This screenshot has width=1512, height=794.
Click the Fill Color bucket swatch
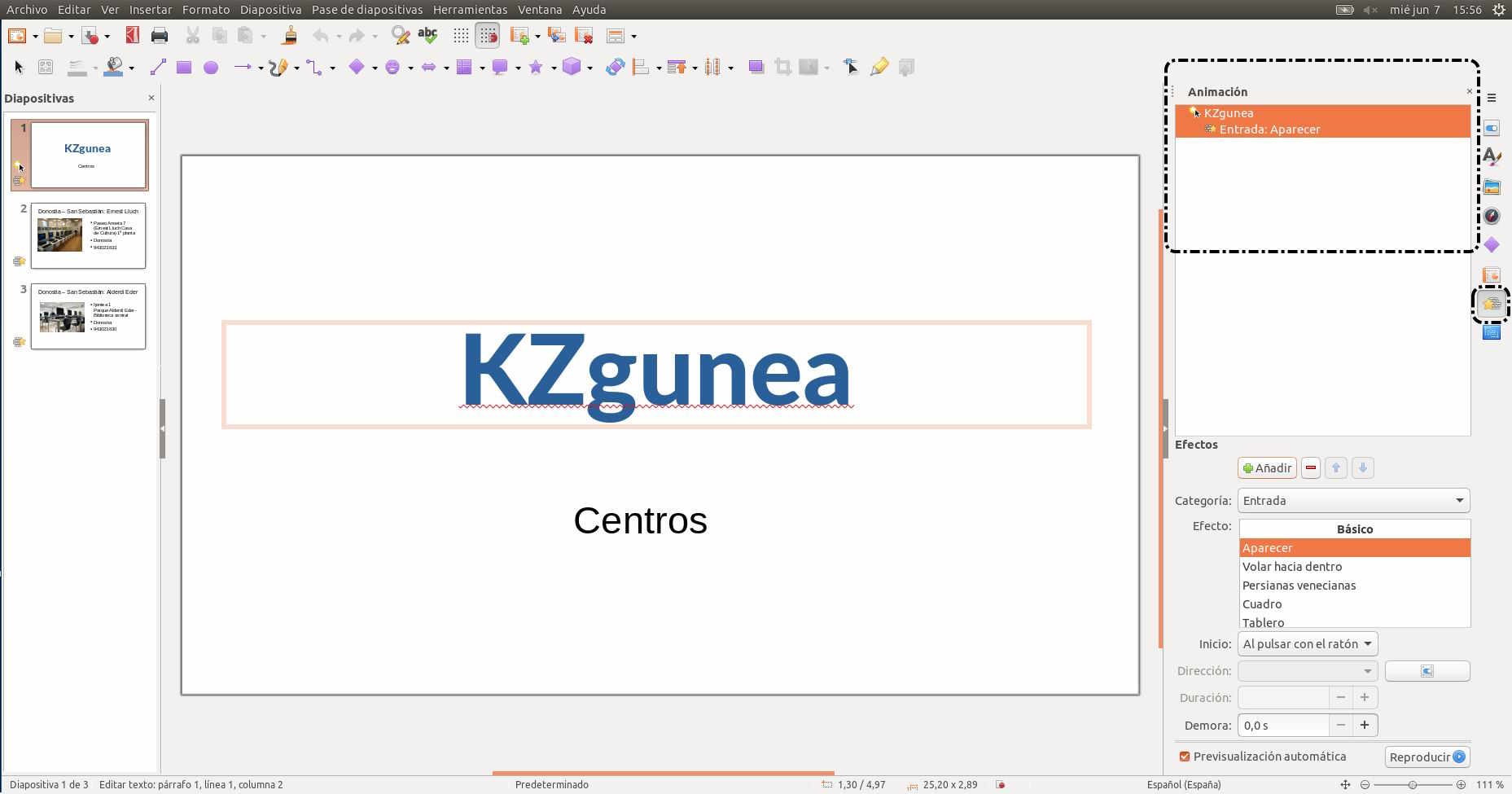[x=114, y=67]
